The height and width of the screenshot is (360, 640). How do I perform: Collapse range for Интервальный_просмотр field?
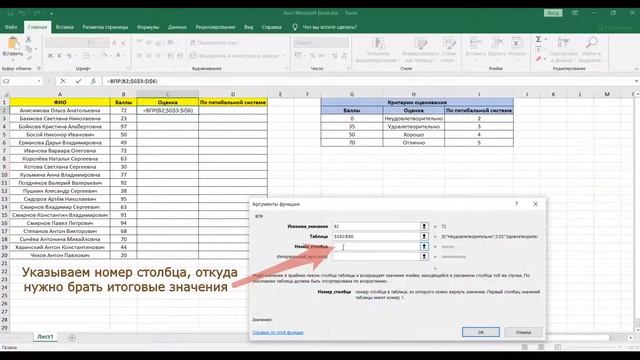(x=424, y=257)
